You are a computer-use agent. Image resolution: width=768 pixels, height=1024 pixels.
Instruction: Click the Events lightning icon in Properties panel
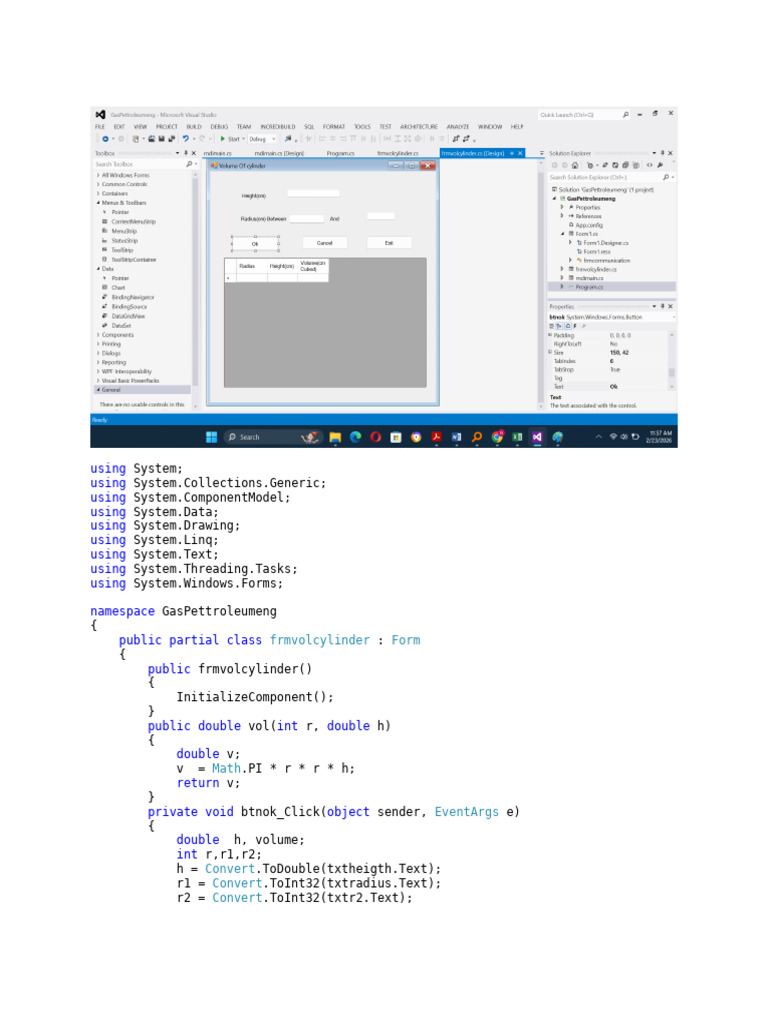[x=575, y=326]
